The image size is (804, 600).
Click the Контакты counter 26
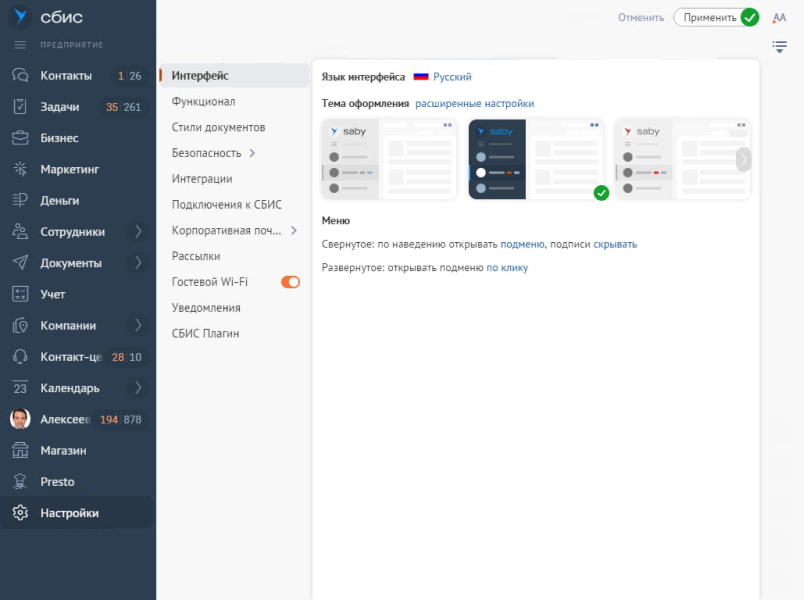pyautogui.click(x=135, y=76)
